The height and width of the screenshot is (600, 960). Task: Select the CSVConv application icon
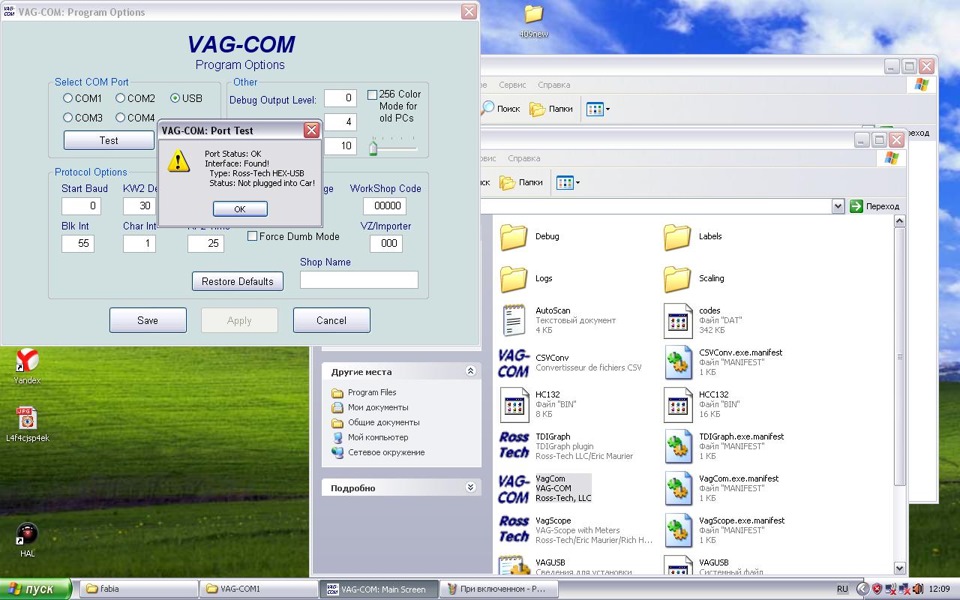(513, 363)
